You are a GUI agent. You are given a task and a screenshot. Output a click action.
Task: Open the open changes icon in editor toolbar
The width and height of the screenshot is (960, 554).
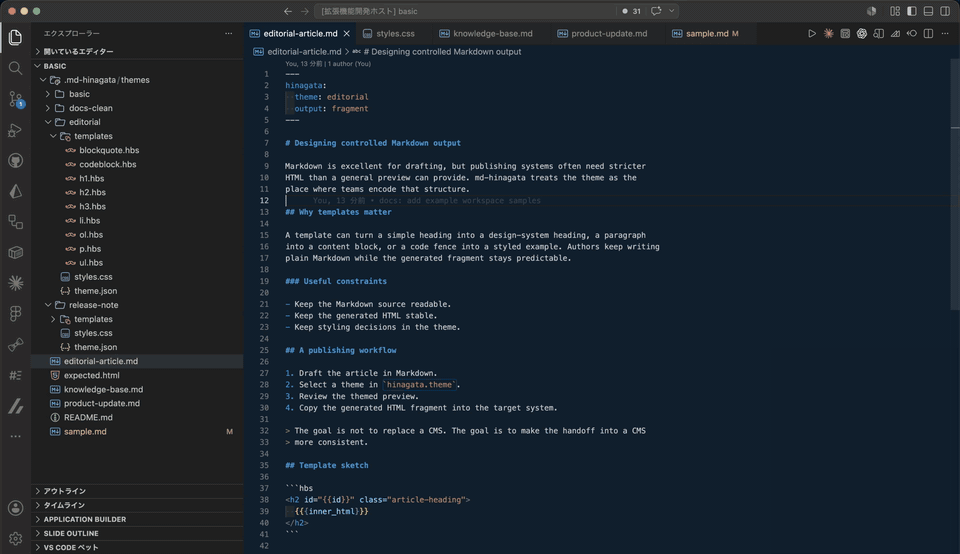(x=912, y=34)
